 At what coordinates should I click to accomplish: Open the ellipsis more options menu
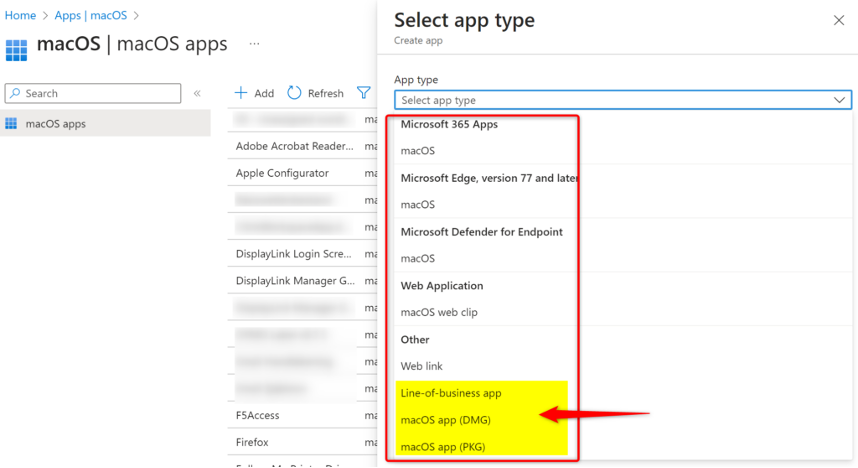255,44
